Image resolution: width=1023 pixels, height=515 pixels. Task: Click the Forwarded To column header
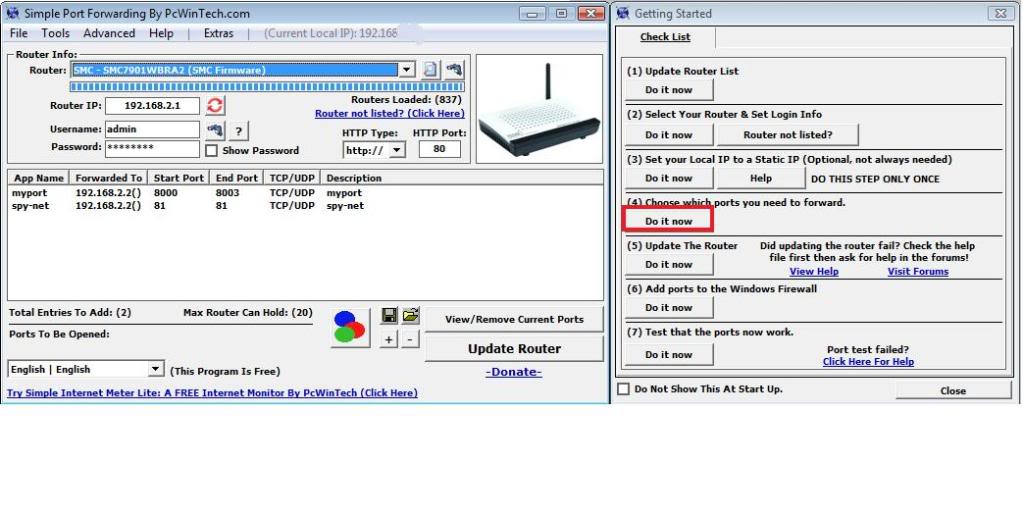(108, 178)
